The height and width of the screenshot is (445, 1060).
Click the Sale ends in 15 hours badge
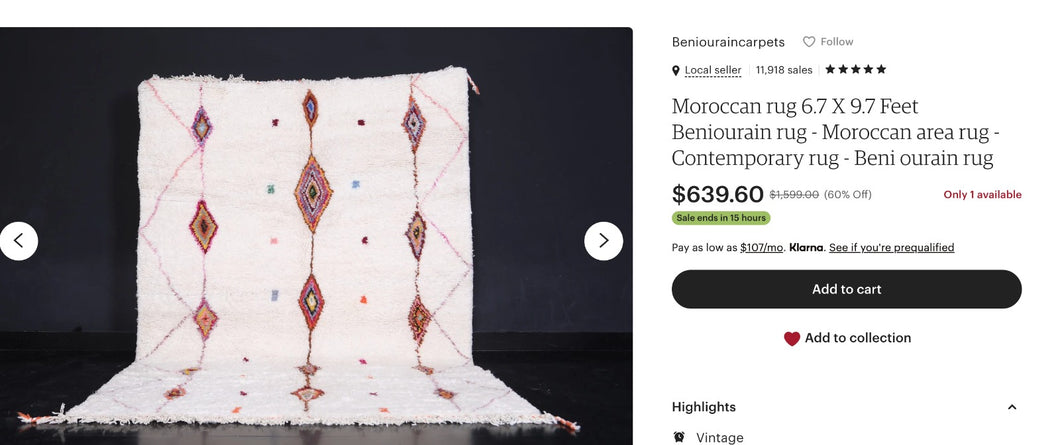click(720, 218)
